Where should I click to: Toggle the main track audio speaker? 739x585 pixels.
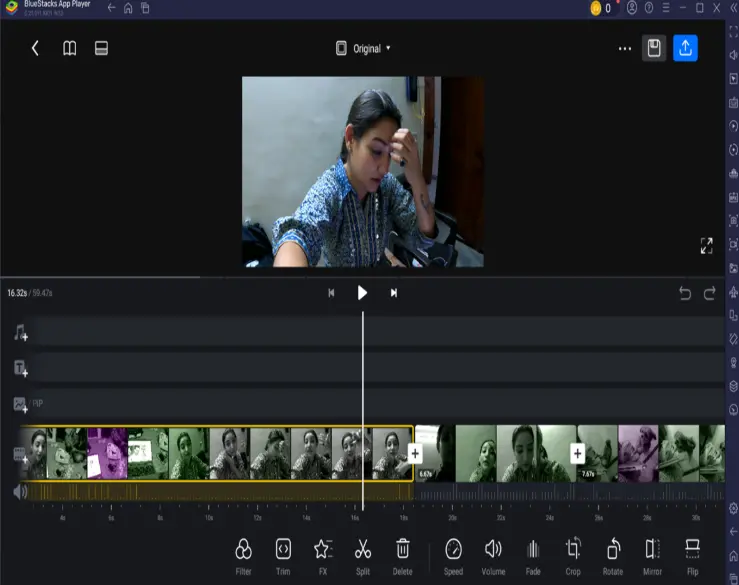pyautogui.click(x=19, y=492)
